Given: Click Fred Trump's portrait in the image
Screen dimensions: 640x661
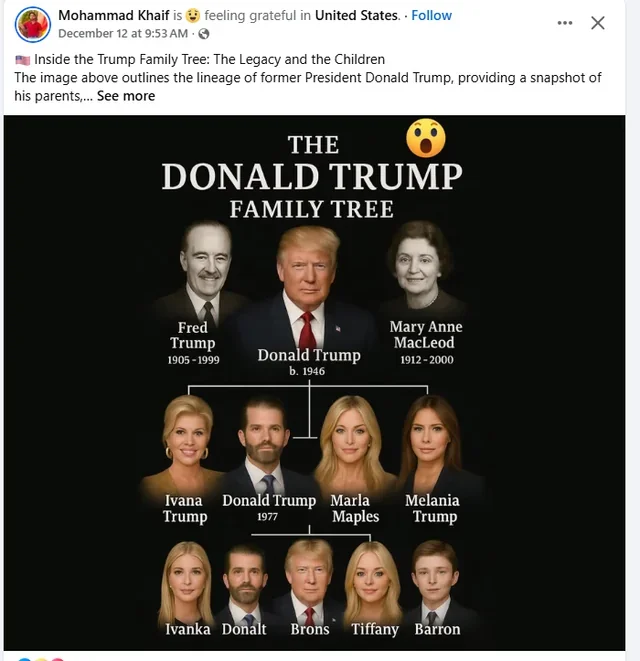Looking at the screenshot, I should pos(194,271).
